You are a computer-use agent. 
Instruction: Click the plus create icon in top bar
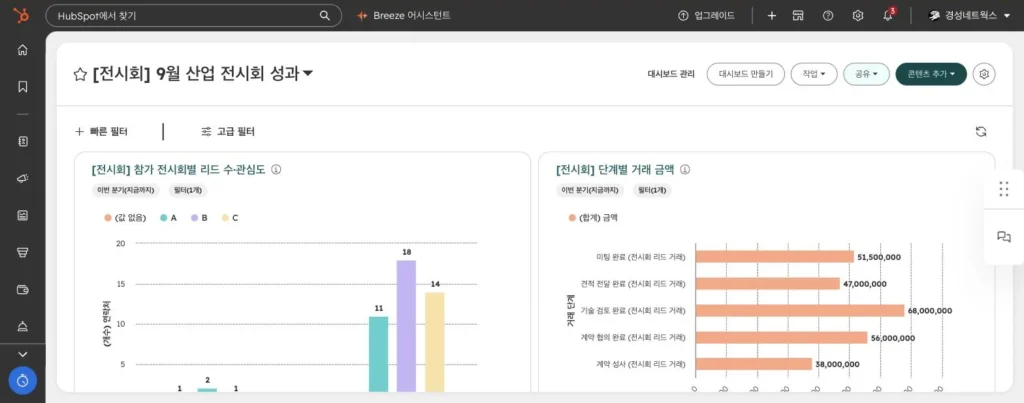pyautogui.click(x=771, y=16)
